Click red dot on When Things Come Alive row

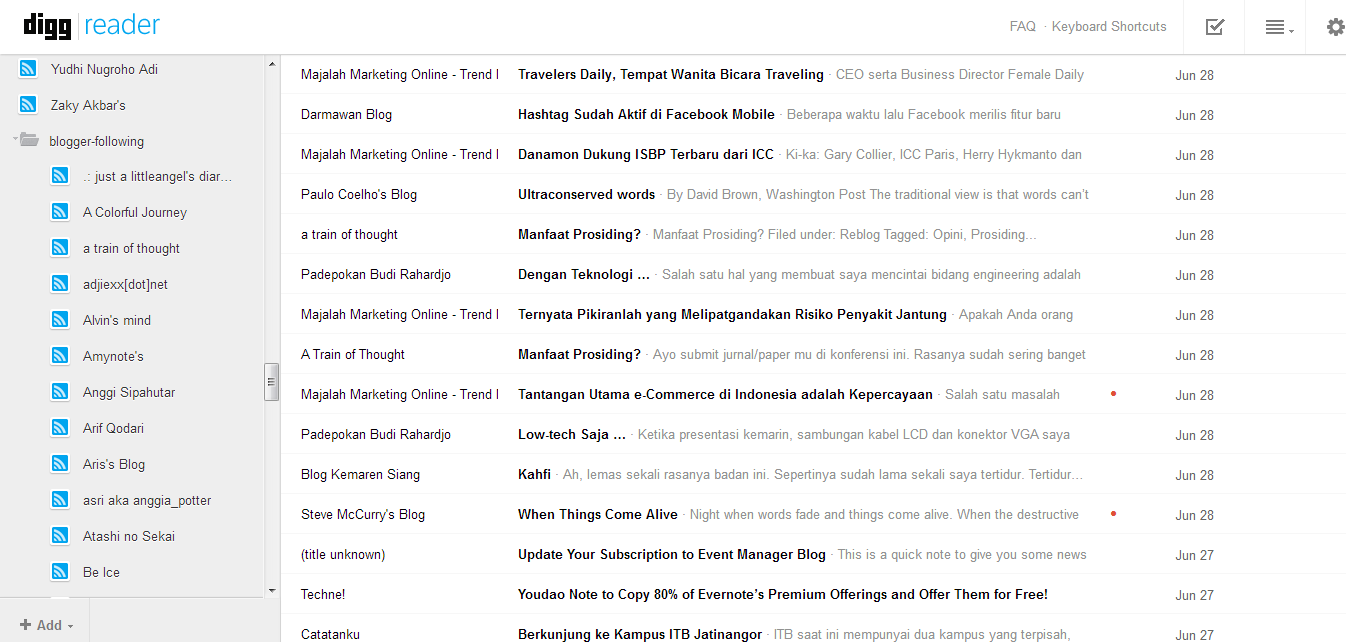[x=1113, y=513]
